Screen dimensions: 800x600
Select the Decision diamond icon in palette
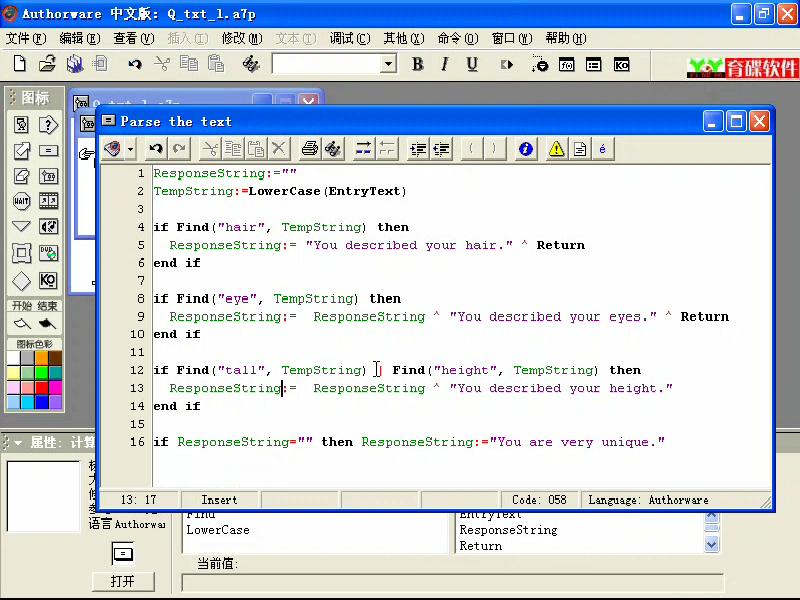21,280
